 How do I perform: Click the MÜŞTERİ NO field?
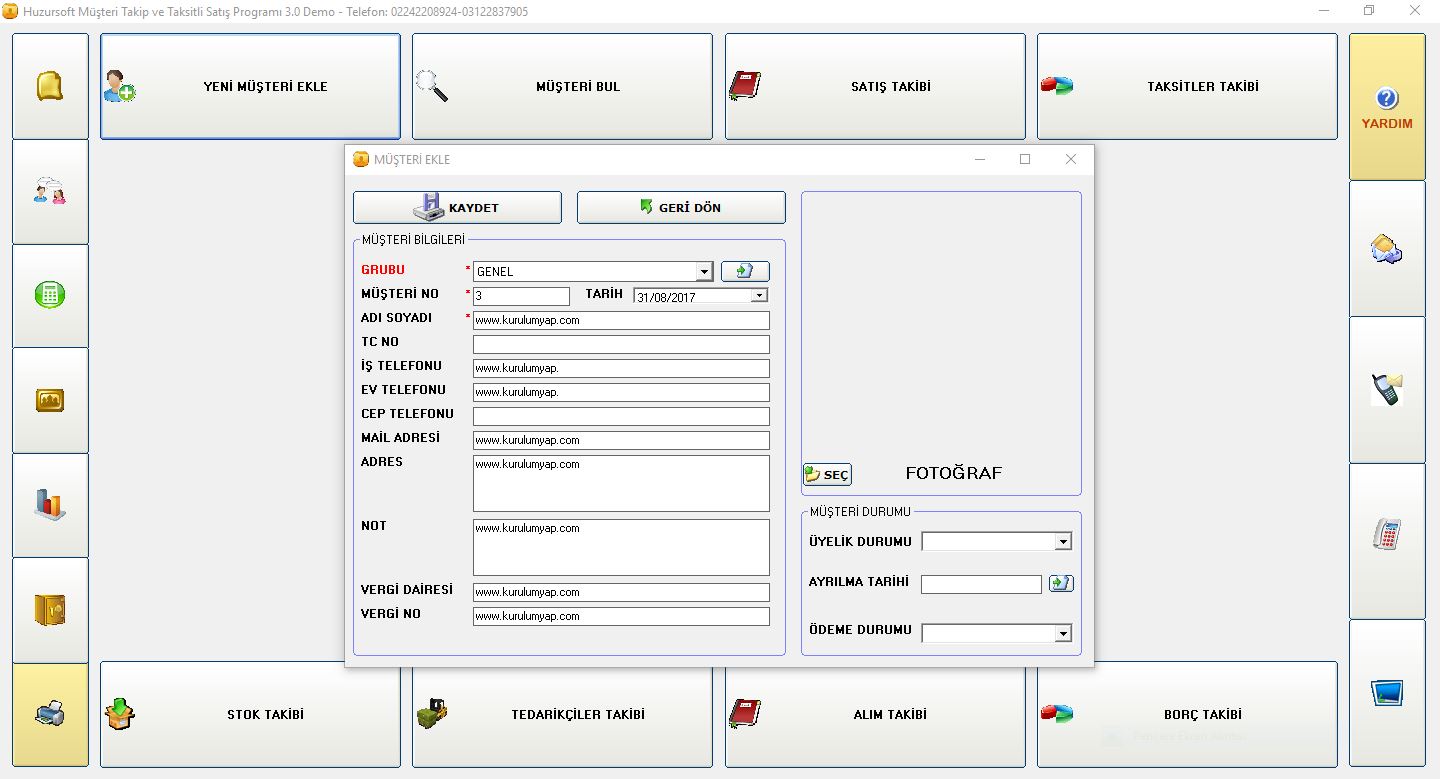click(521, 296)
